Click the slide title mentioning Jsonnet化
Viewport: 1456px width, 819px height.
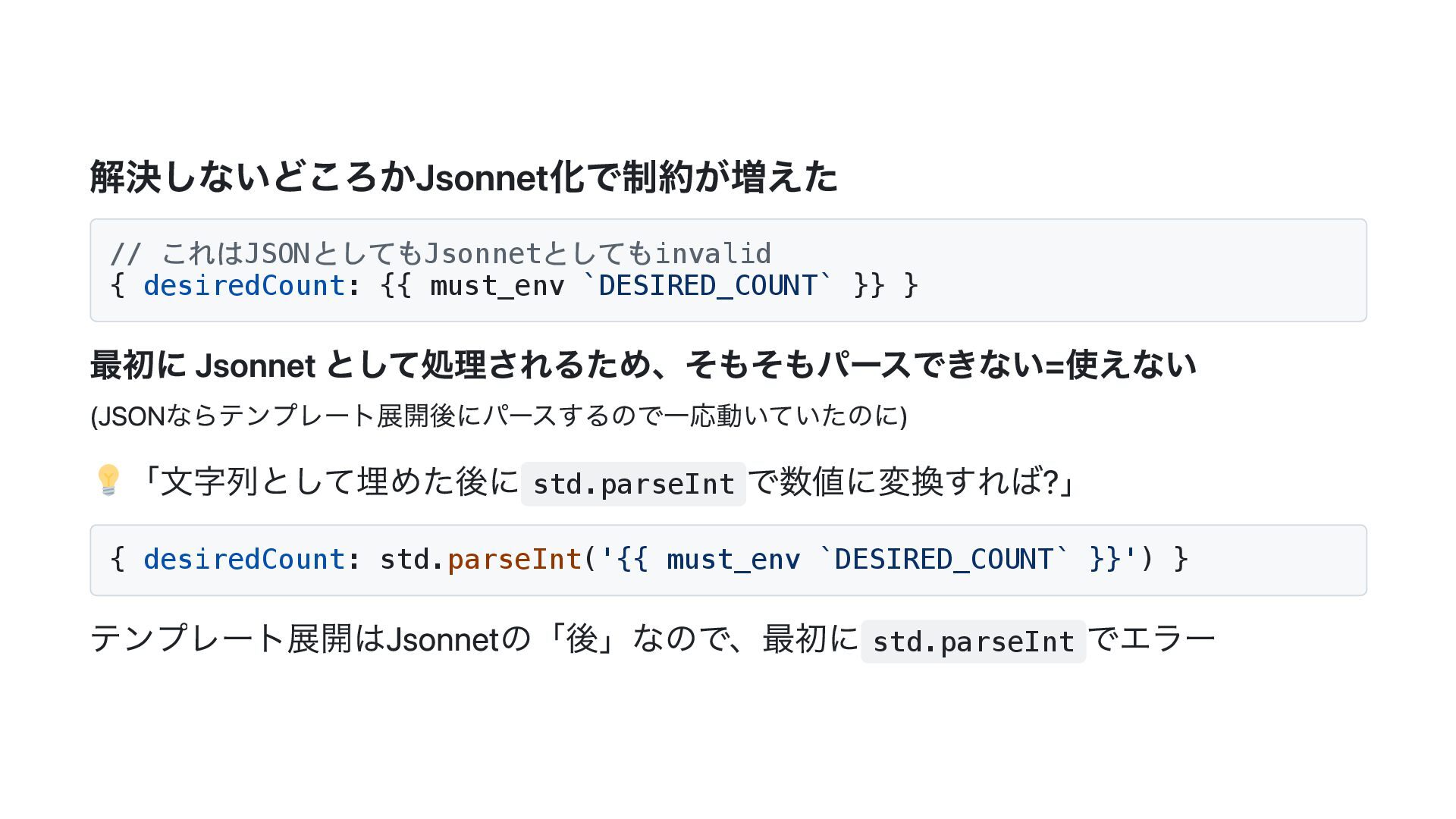(463, 177)
